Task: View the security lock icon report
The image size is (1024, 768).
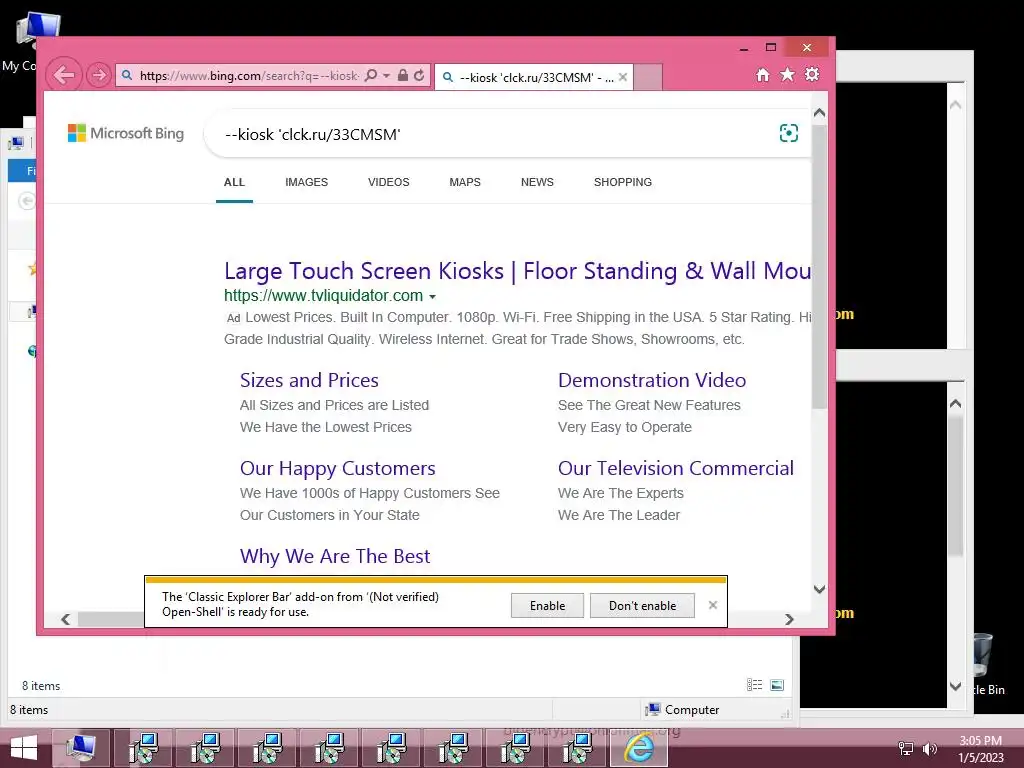Action: 403,76
